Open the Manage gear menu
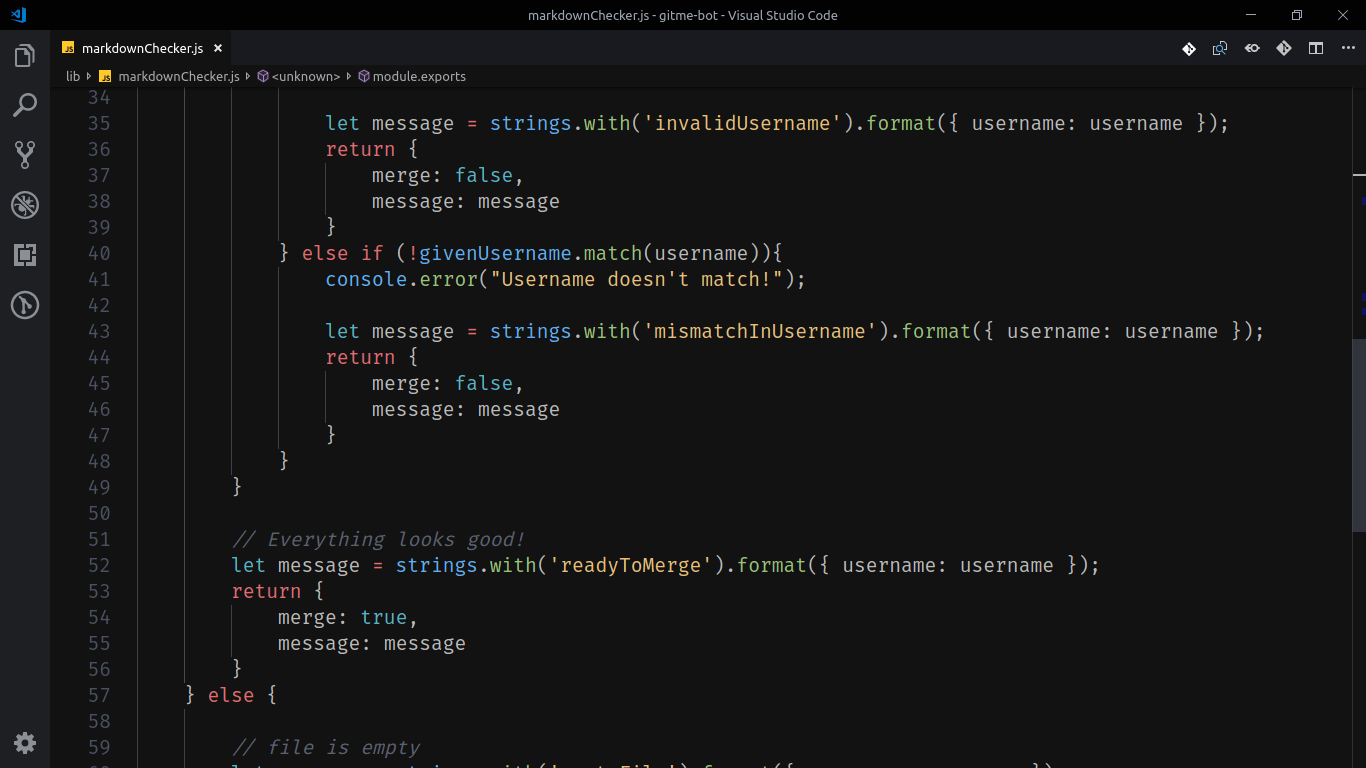1366x768 pixels. 24,743
